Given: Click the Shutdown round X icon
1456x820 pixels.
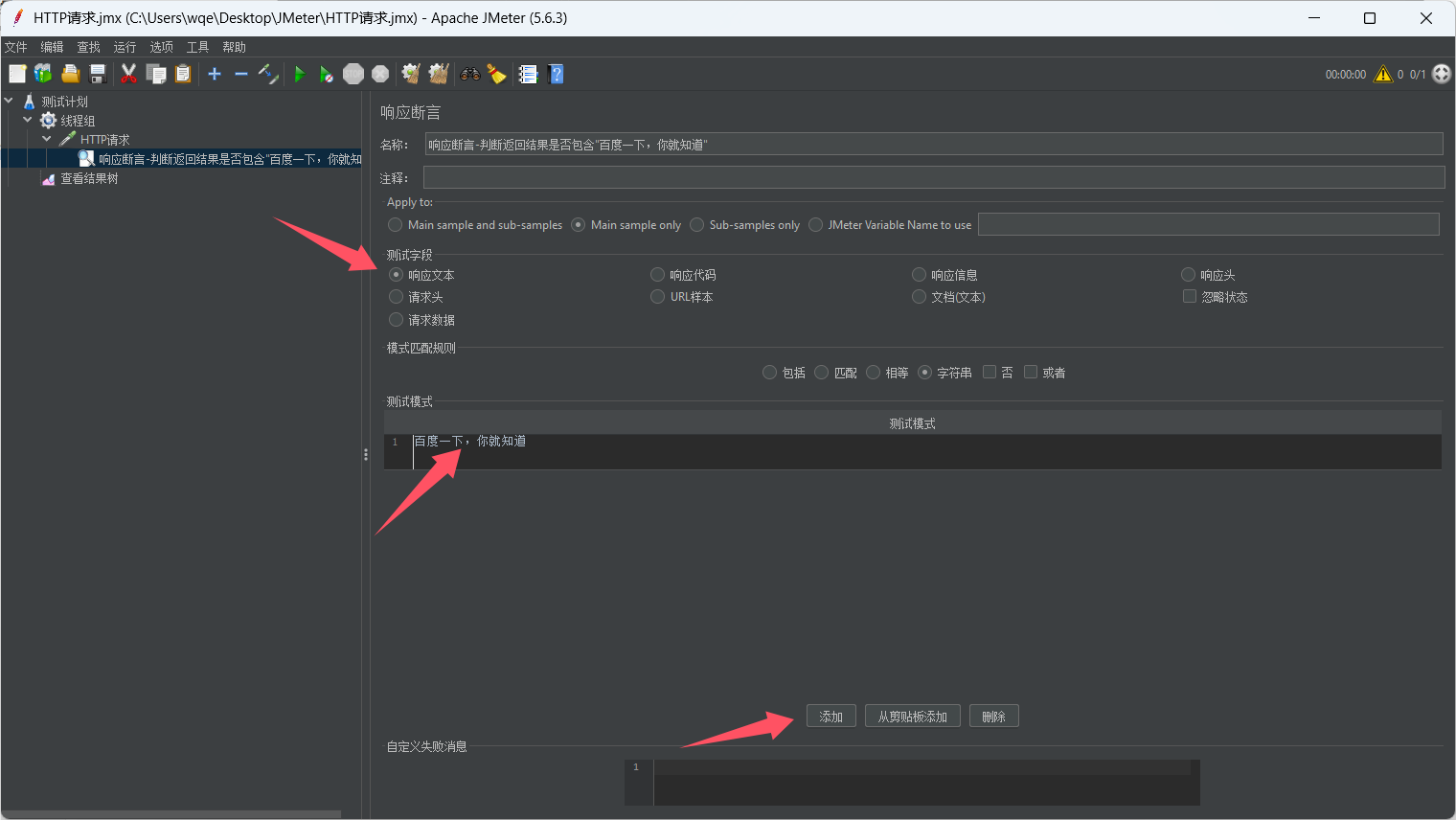Looking at the screenshot, I should pos(380,74).
